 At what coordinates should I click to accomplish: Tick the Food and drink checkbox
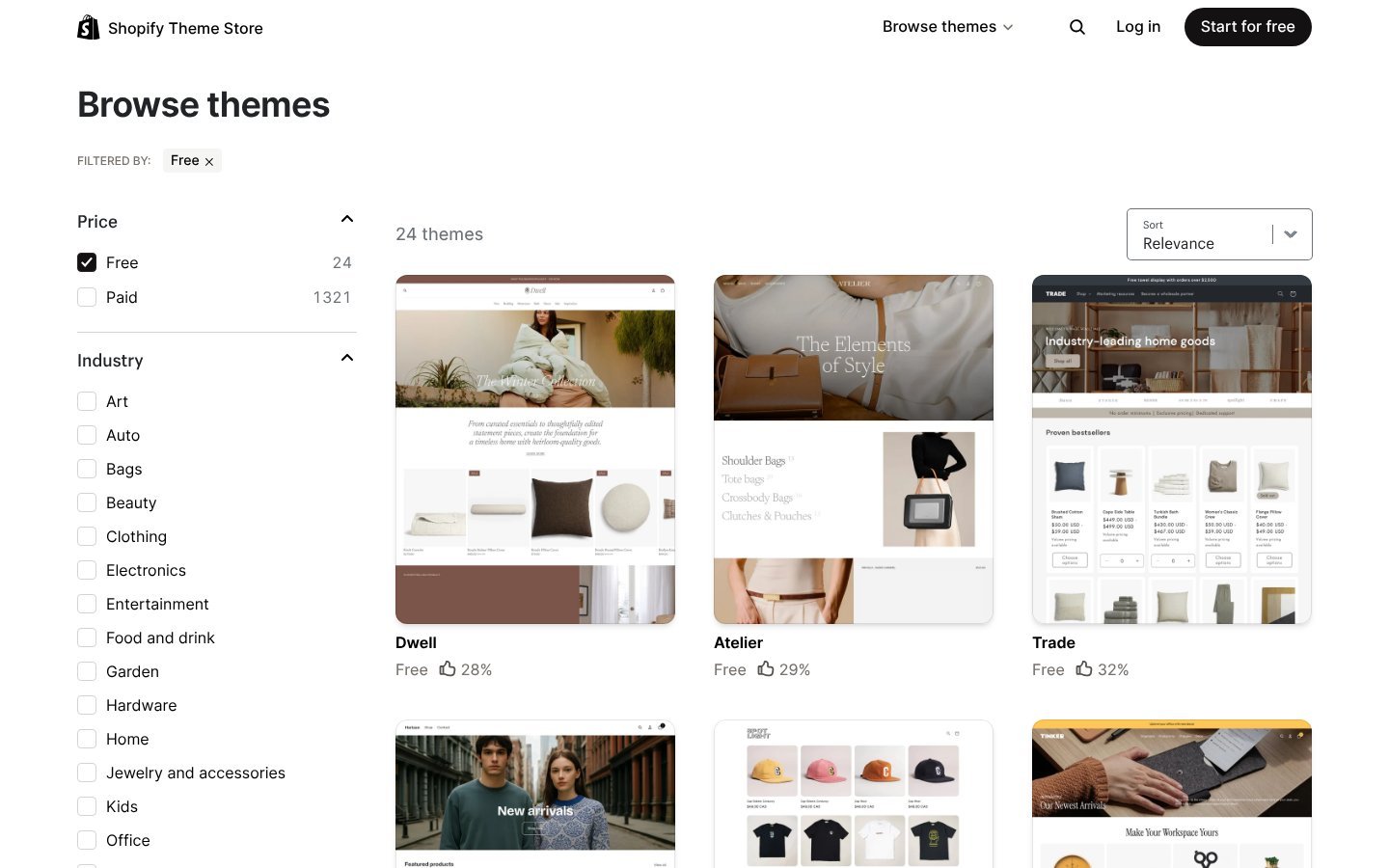(x=87, y=637)
